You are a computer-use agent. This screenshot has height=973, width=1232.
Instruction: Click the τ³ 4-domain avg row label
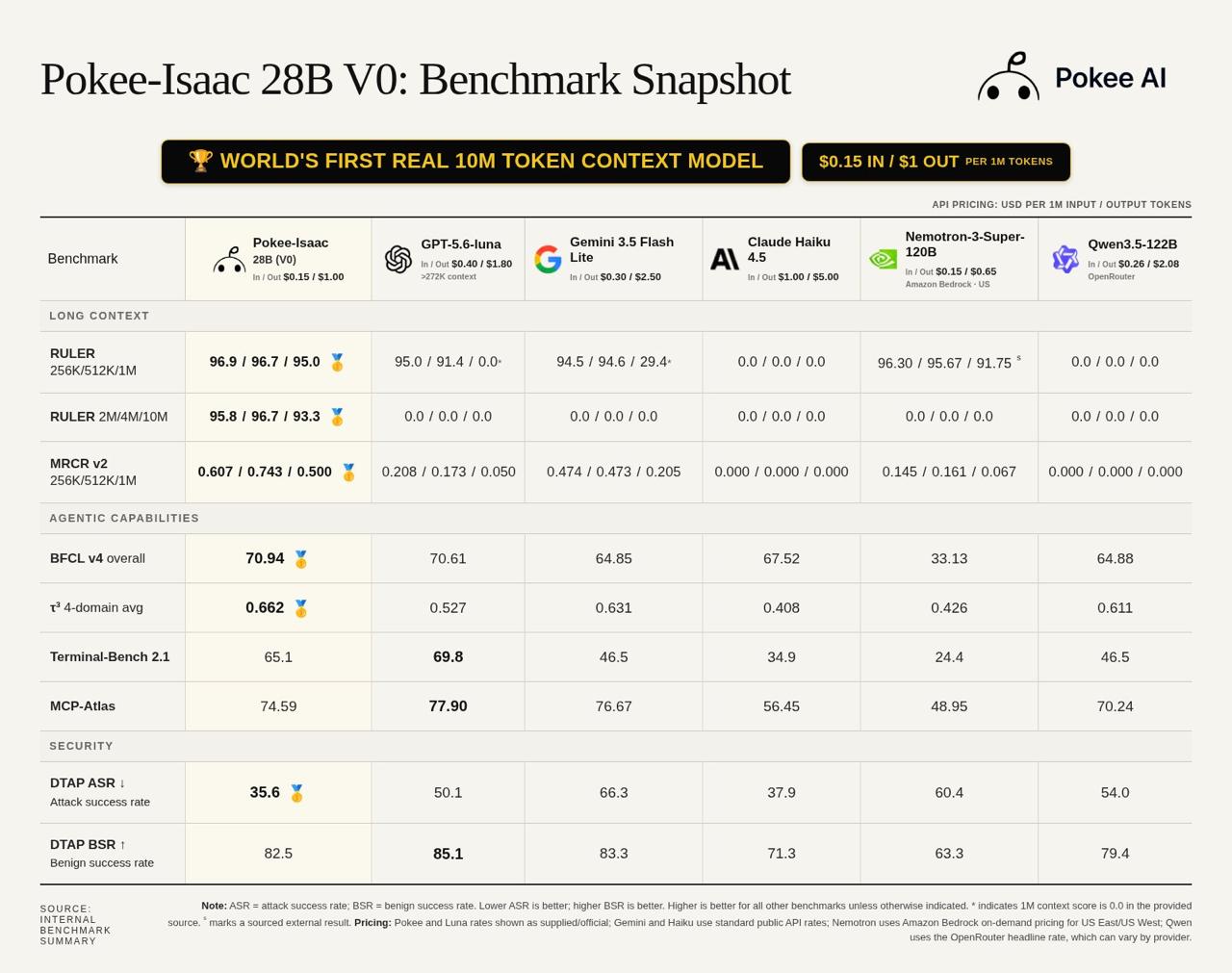96,607
